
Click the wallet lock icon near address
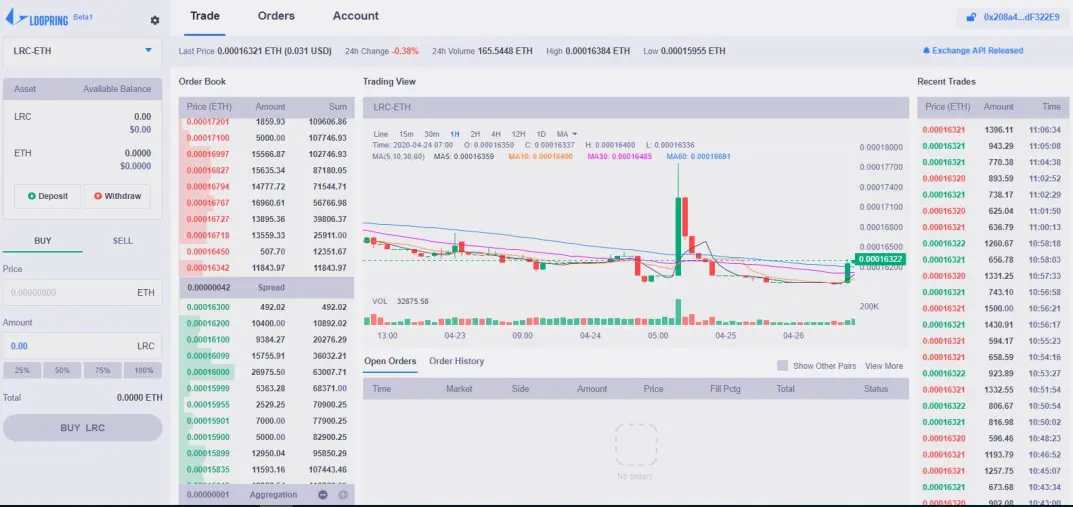[970, 17]
